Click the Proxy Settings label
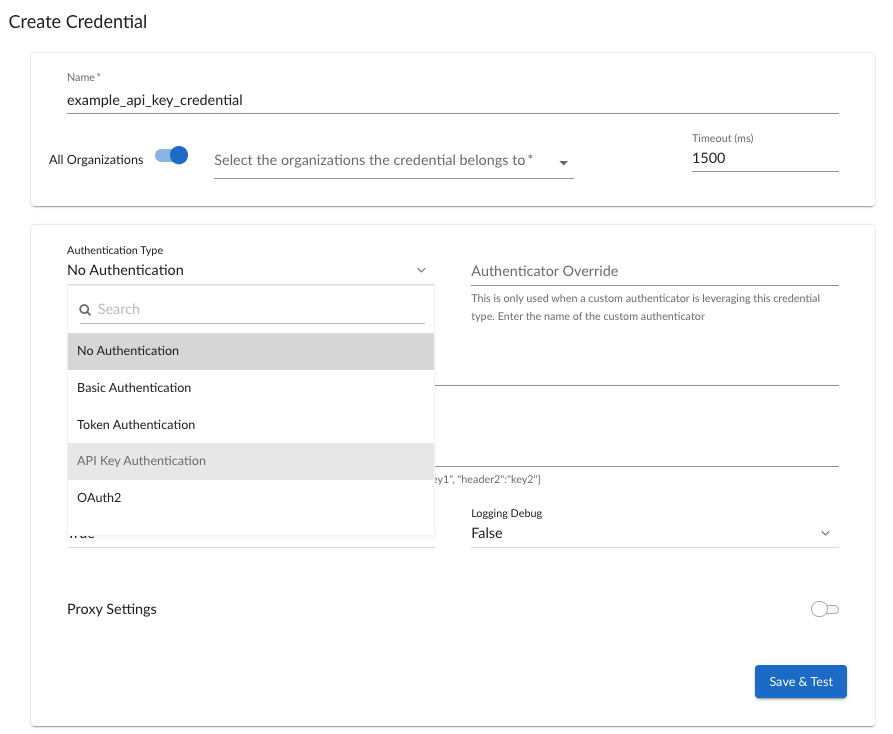 coord(111,608)
